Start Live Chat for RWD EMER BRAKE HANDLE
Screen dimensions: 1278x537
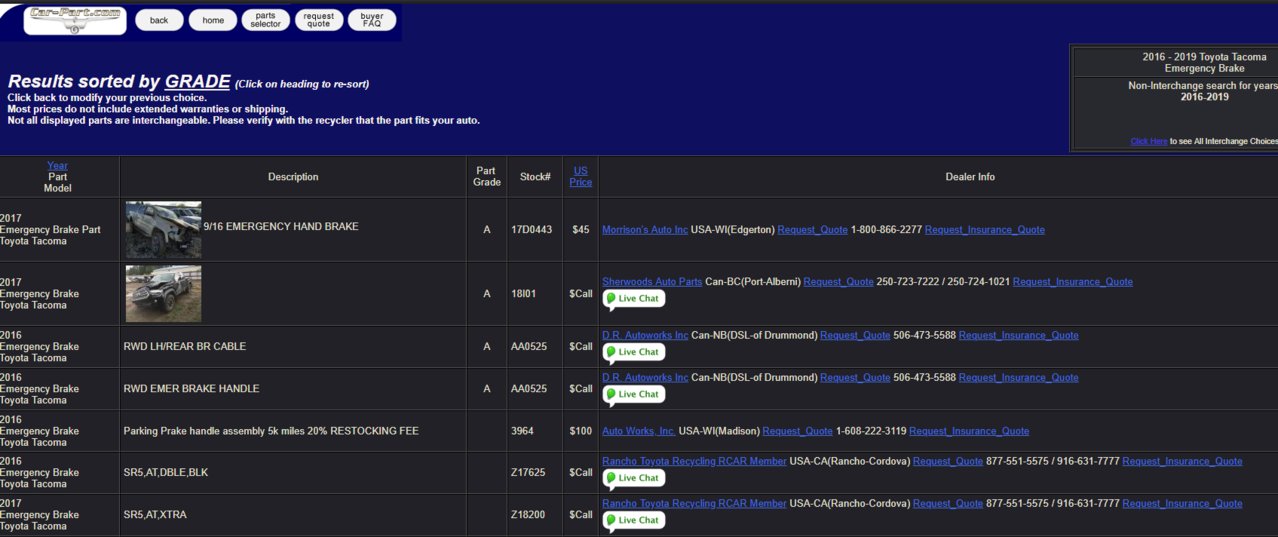click(633, 394)
